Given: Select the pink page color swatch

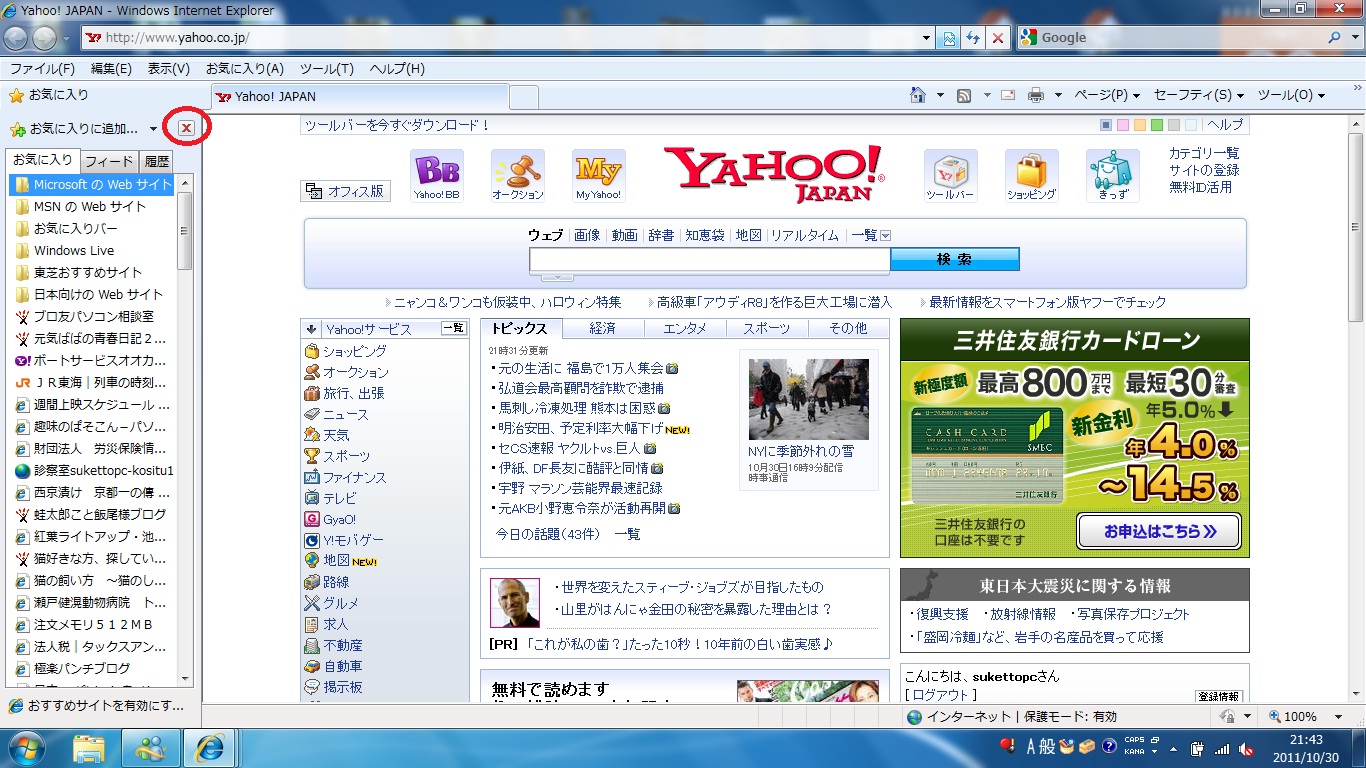Looking at the screenshot, I should [1123, 125].
